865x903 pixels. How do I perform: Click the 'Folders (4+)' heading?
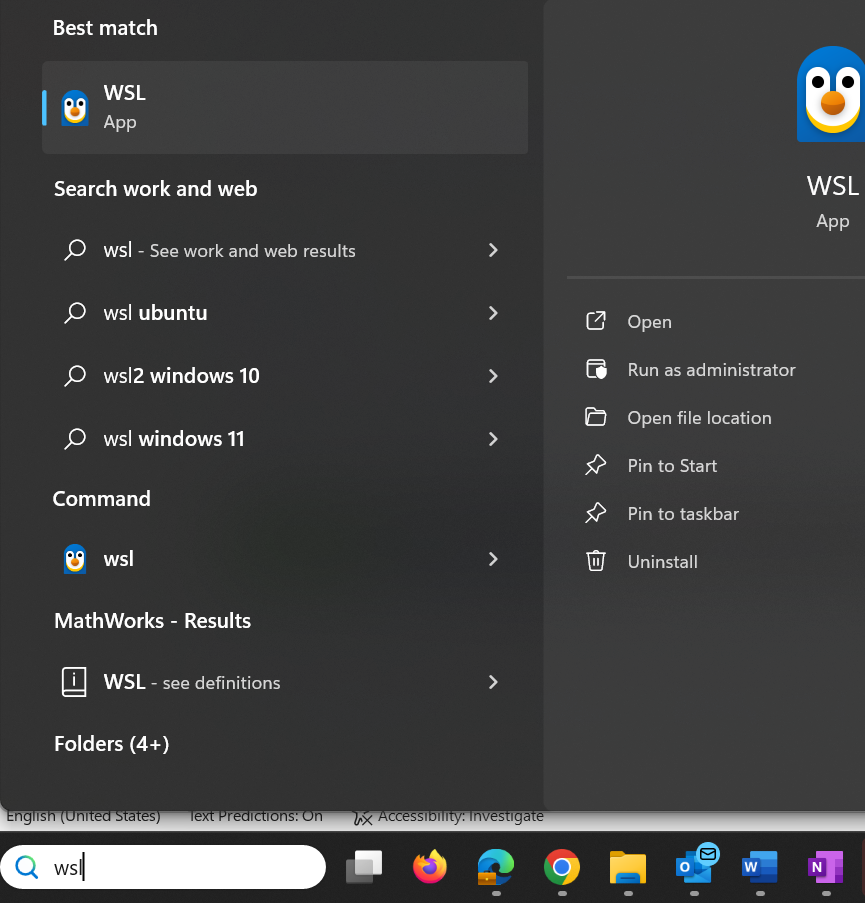112,744
